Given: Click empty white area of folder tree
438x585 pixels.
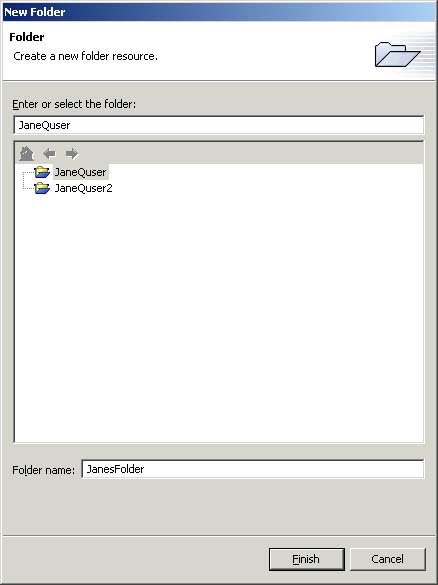Looking at the screenshot, I should point(219,317).
